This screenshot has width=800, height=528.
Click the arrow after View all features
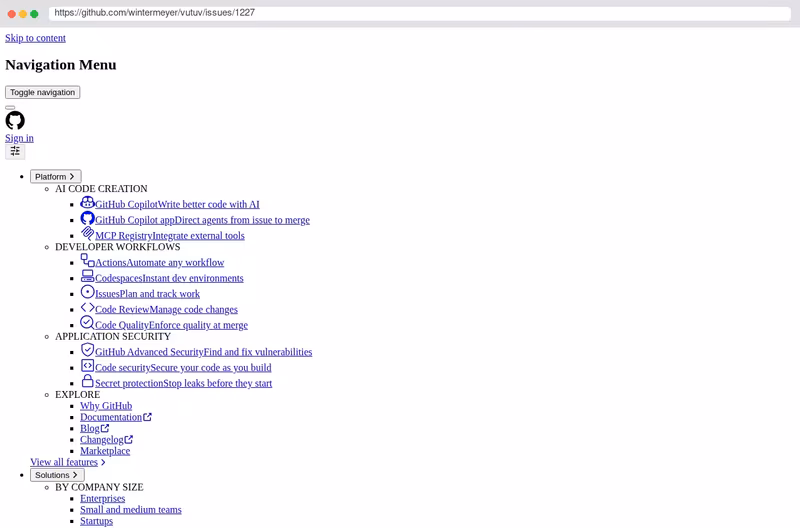103,462
